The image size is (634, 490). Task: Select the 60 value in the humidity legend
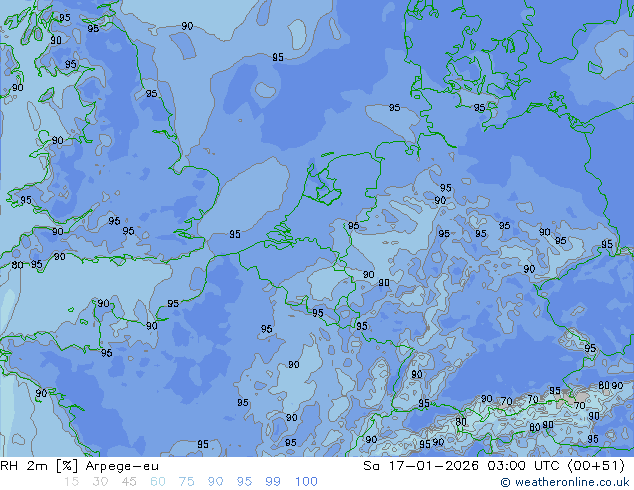pyautogui.click(x=158, y=482)
